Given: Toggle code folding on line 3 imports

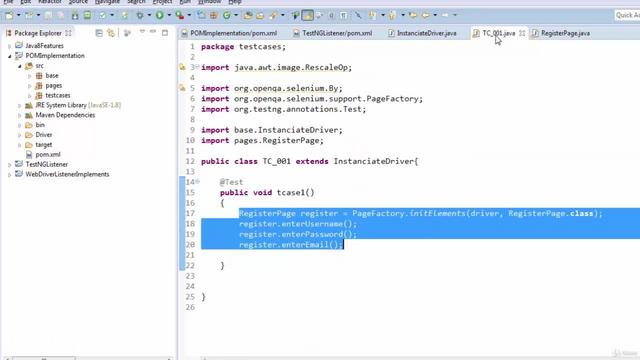Looking at the screenshot, I should [198, 67].
